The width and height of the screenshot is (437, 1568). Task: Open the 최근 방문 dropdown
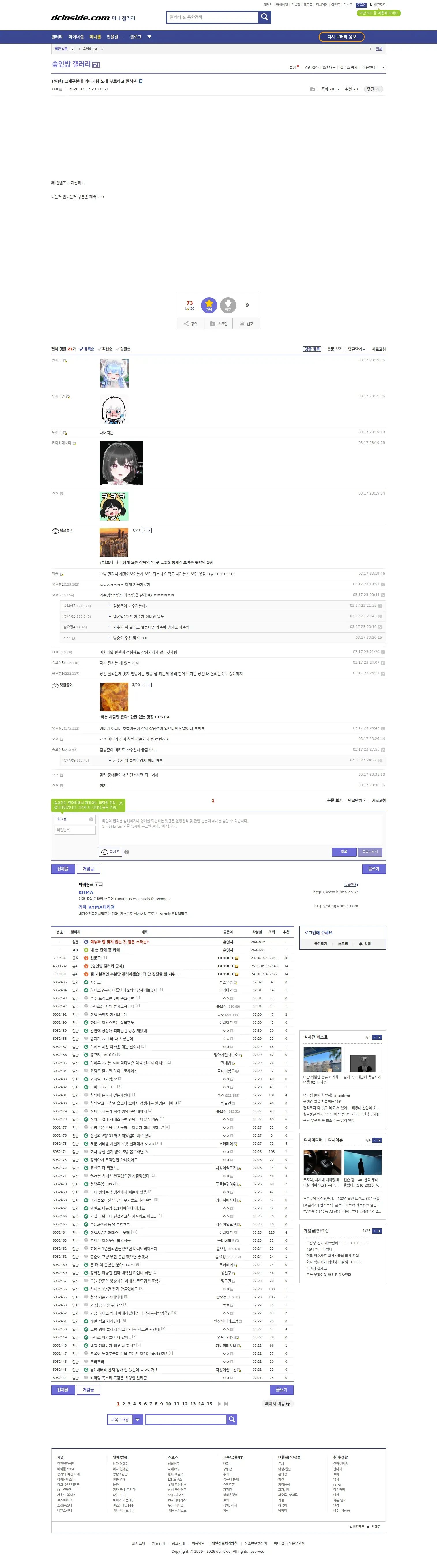pos(72,49)
